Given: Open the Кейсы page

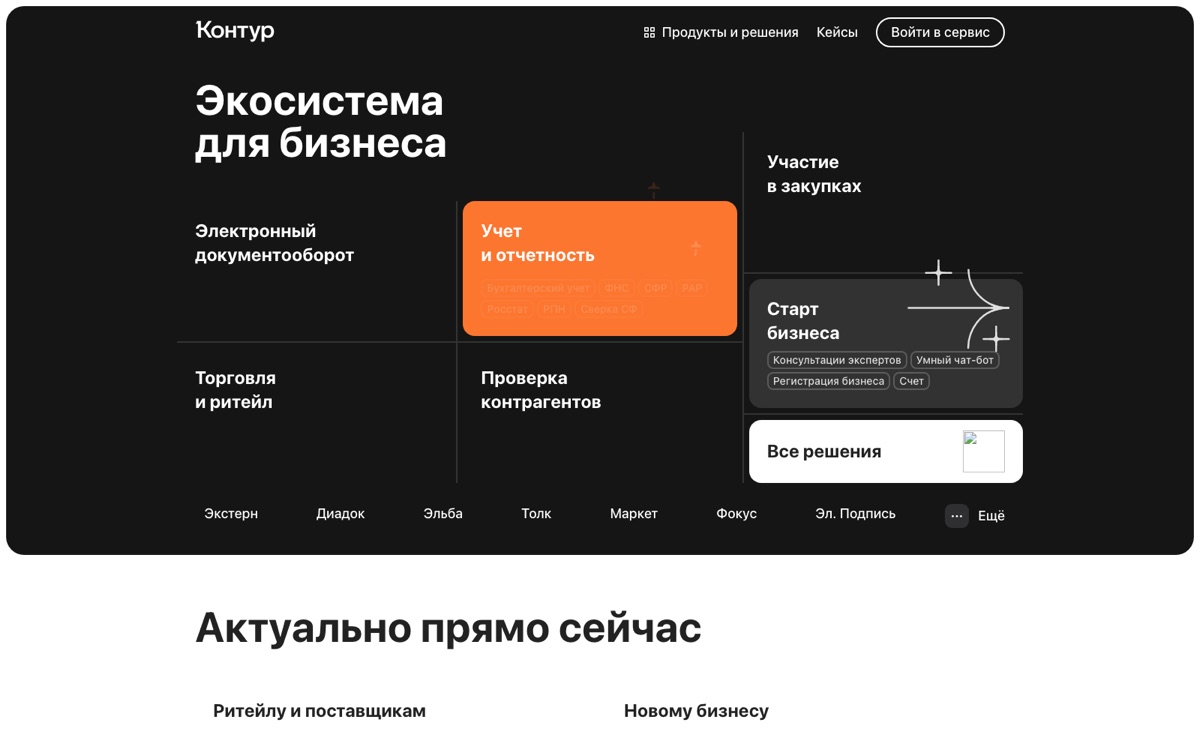Looking at the screenshot, I should pos(837,32).
